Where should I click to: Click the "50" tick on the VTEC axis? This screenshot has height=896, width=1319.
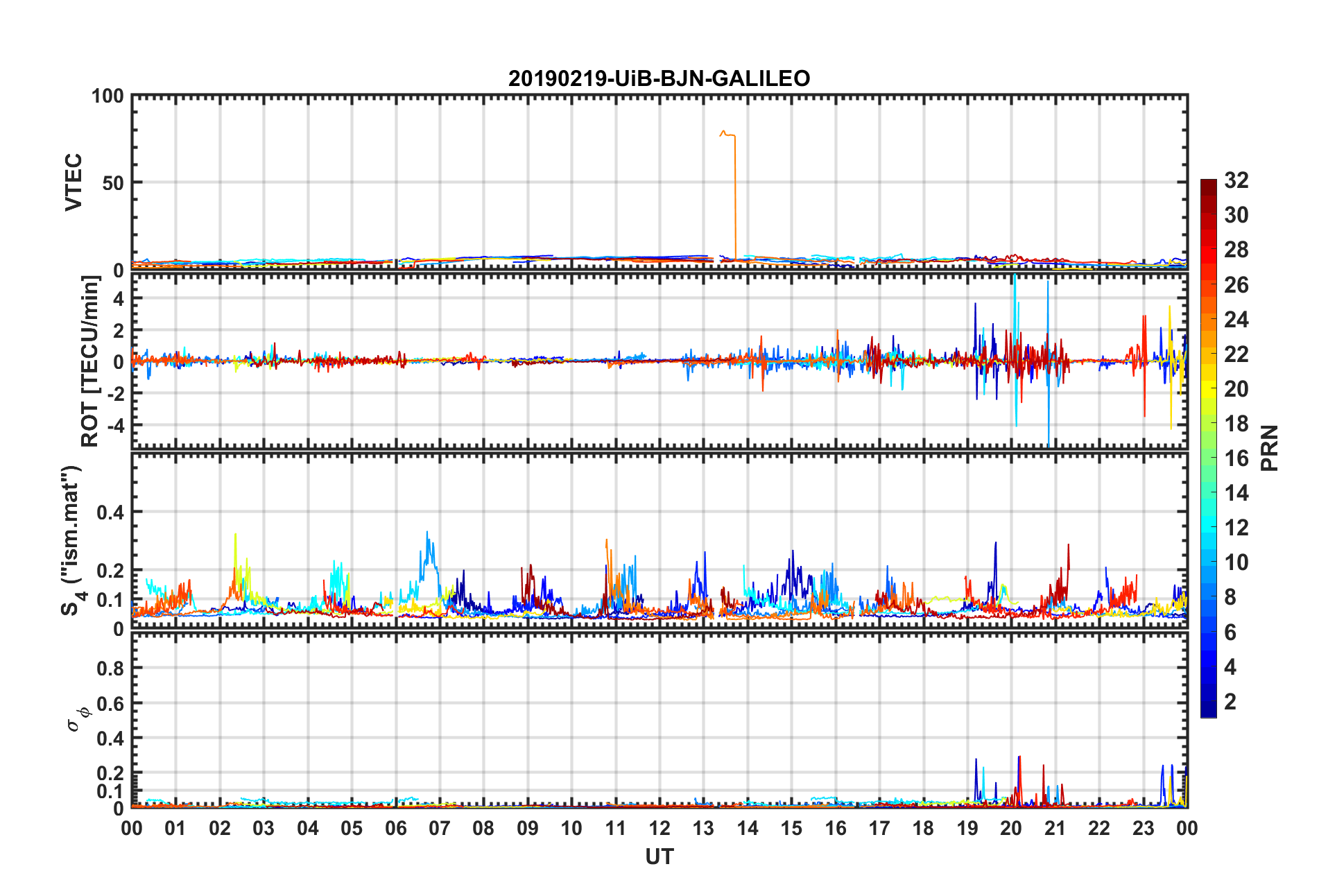[113, 183]
